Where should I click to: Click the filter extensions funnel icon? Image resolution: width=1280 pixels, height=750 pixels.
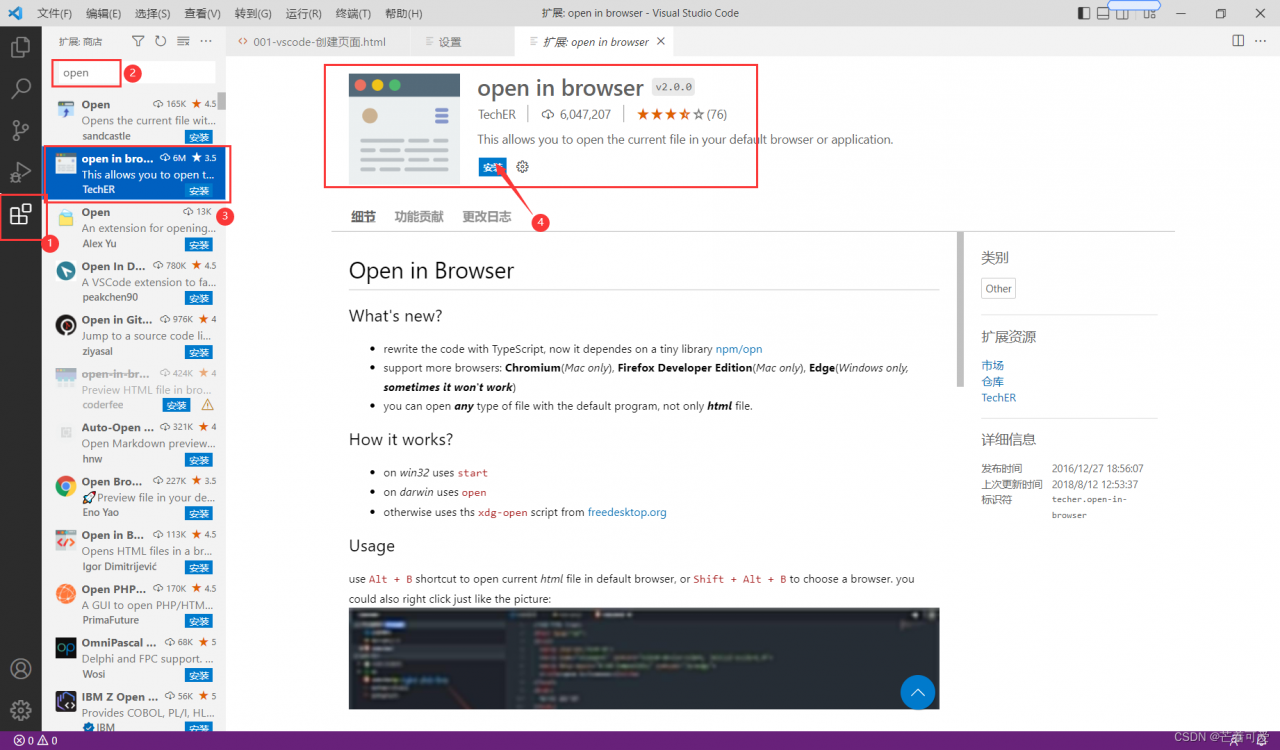(x=138, y=41)
